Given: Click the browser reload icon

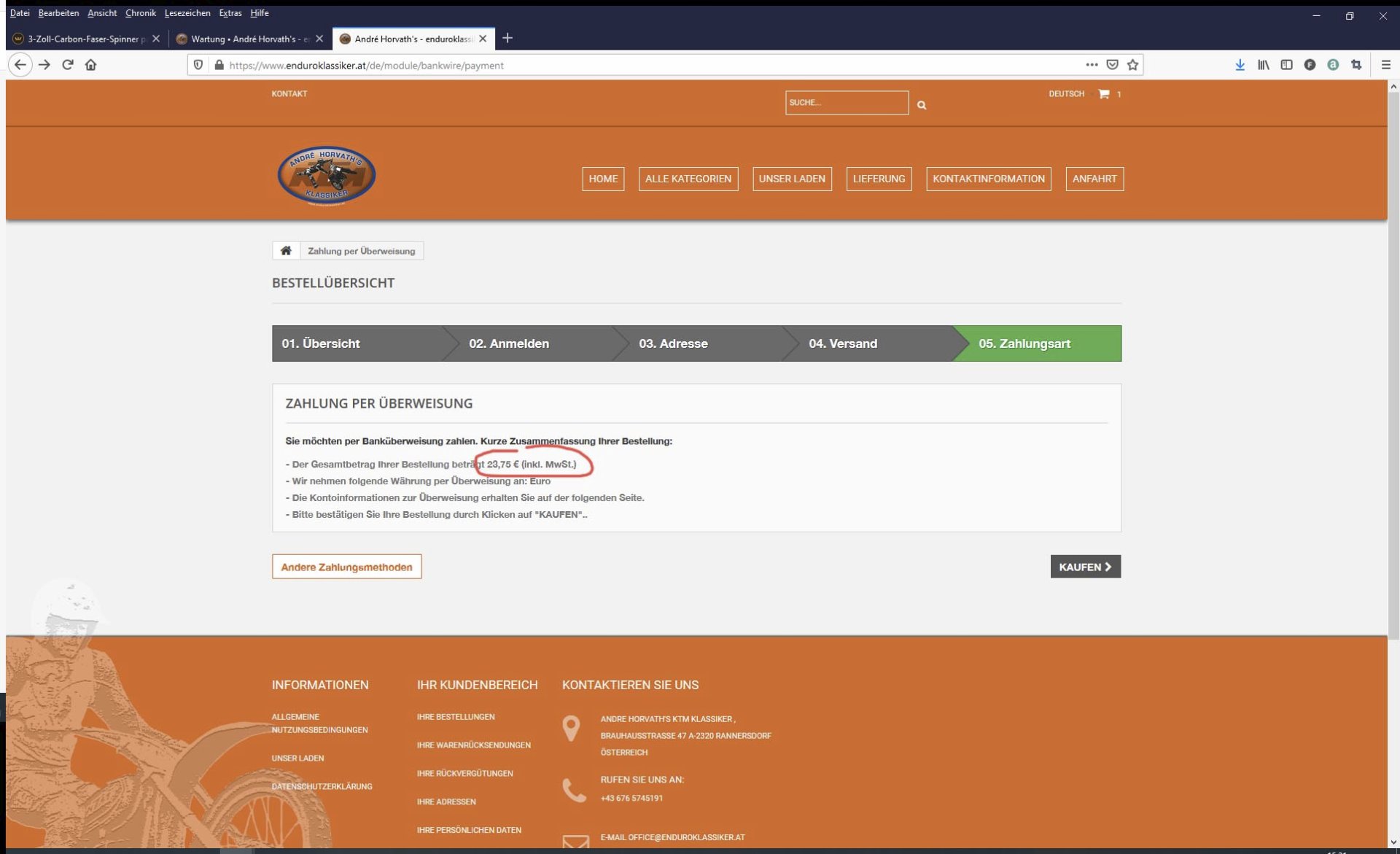Looking at the screenshot, I should click(x=68, y=65).
